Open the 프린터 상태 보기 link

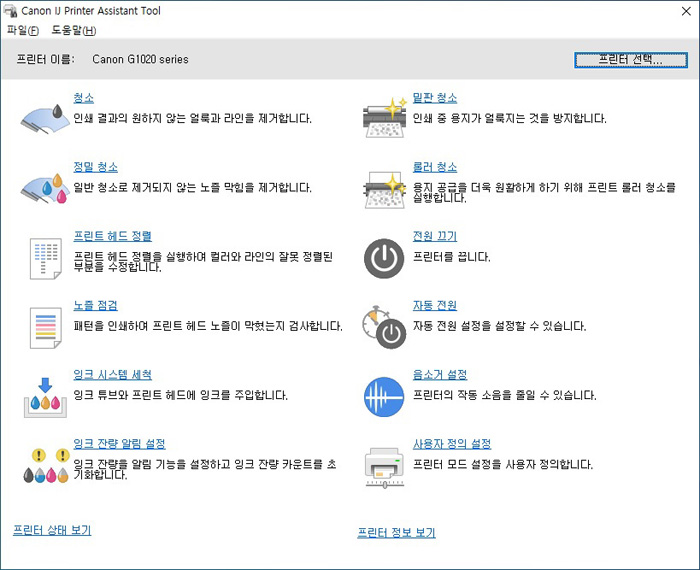[52, 530]
